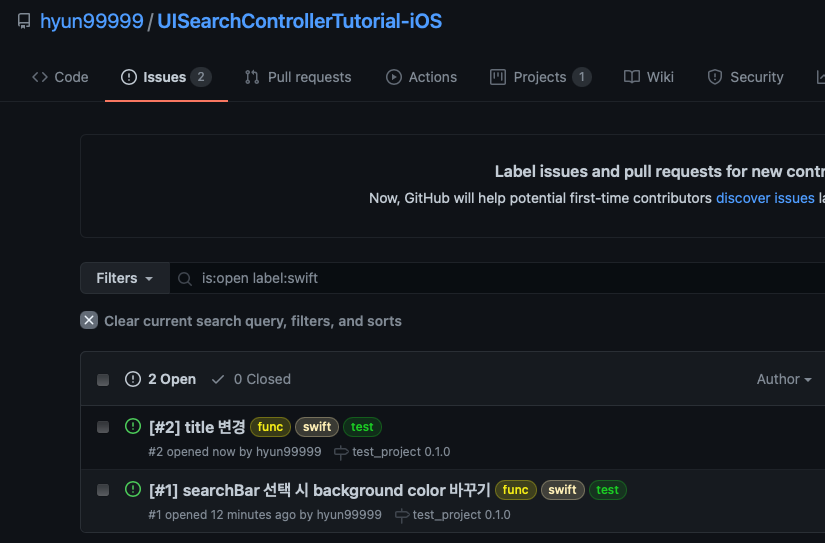
Task: Click the Issues count badge showing 2
Action: 201,77
